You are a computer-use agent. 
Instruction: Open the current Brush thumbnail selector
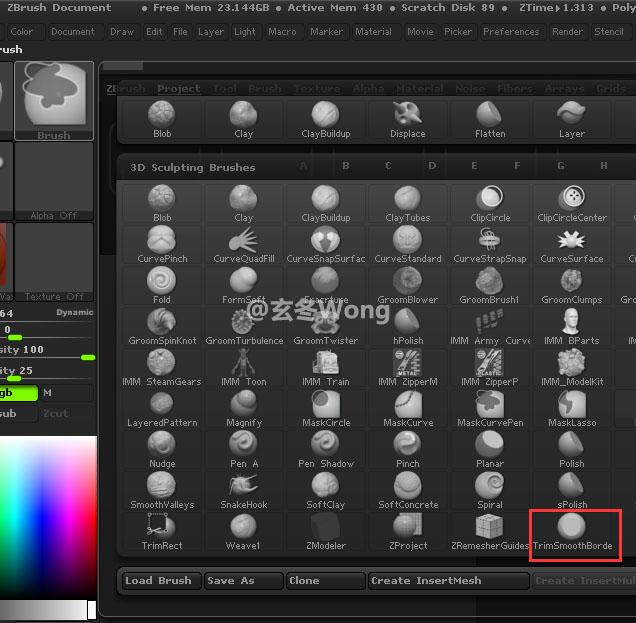click(54, 101)
